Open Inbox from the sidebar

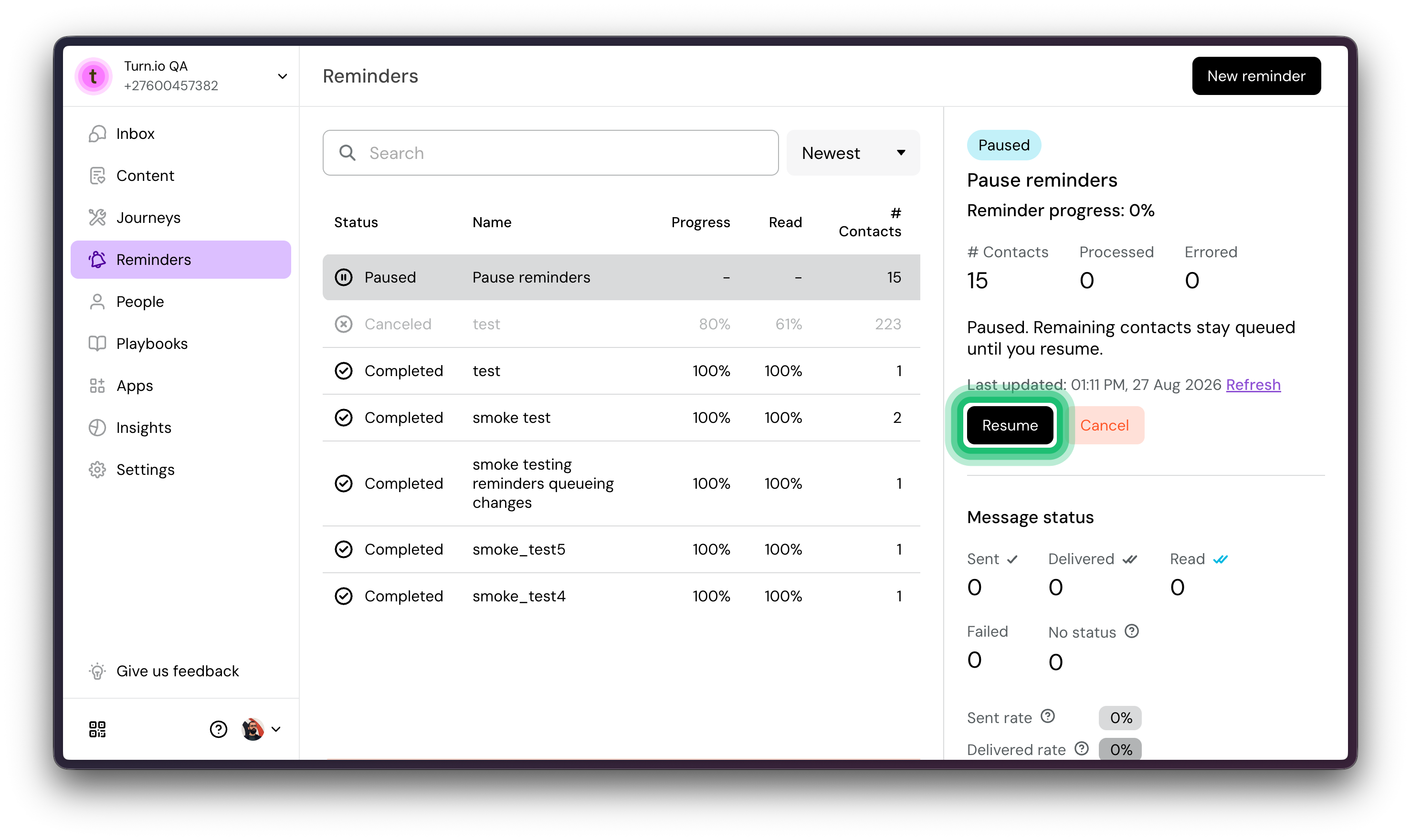point(180,134)
